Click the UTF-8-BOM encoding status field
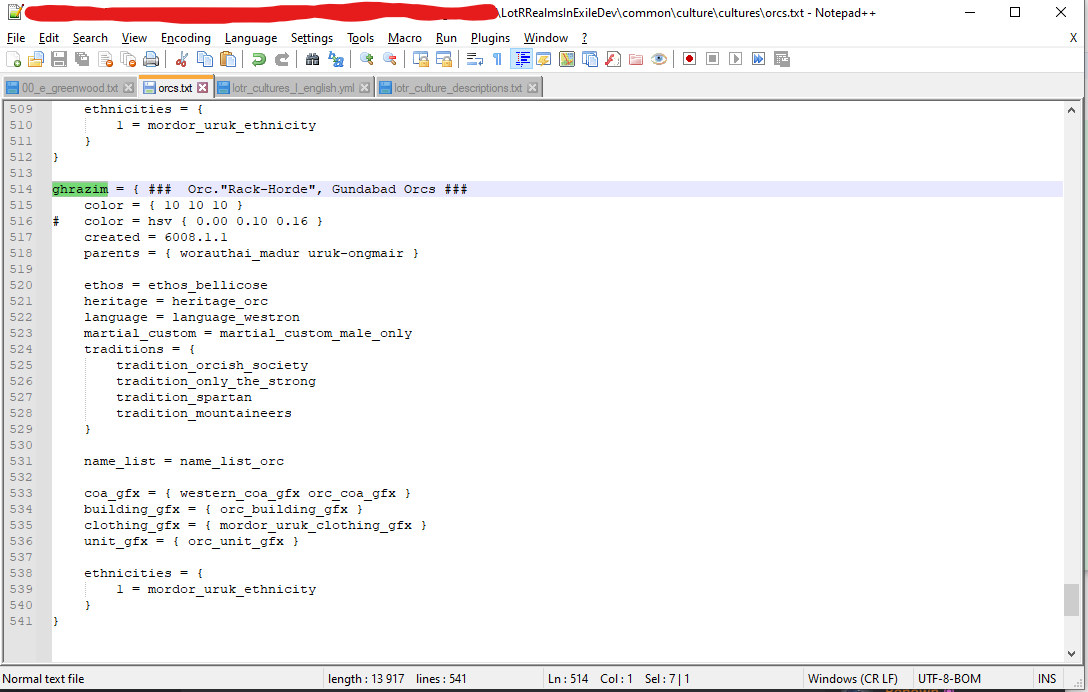The image size is (1088, 692). [x=949, y=679]
